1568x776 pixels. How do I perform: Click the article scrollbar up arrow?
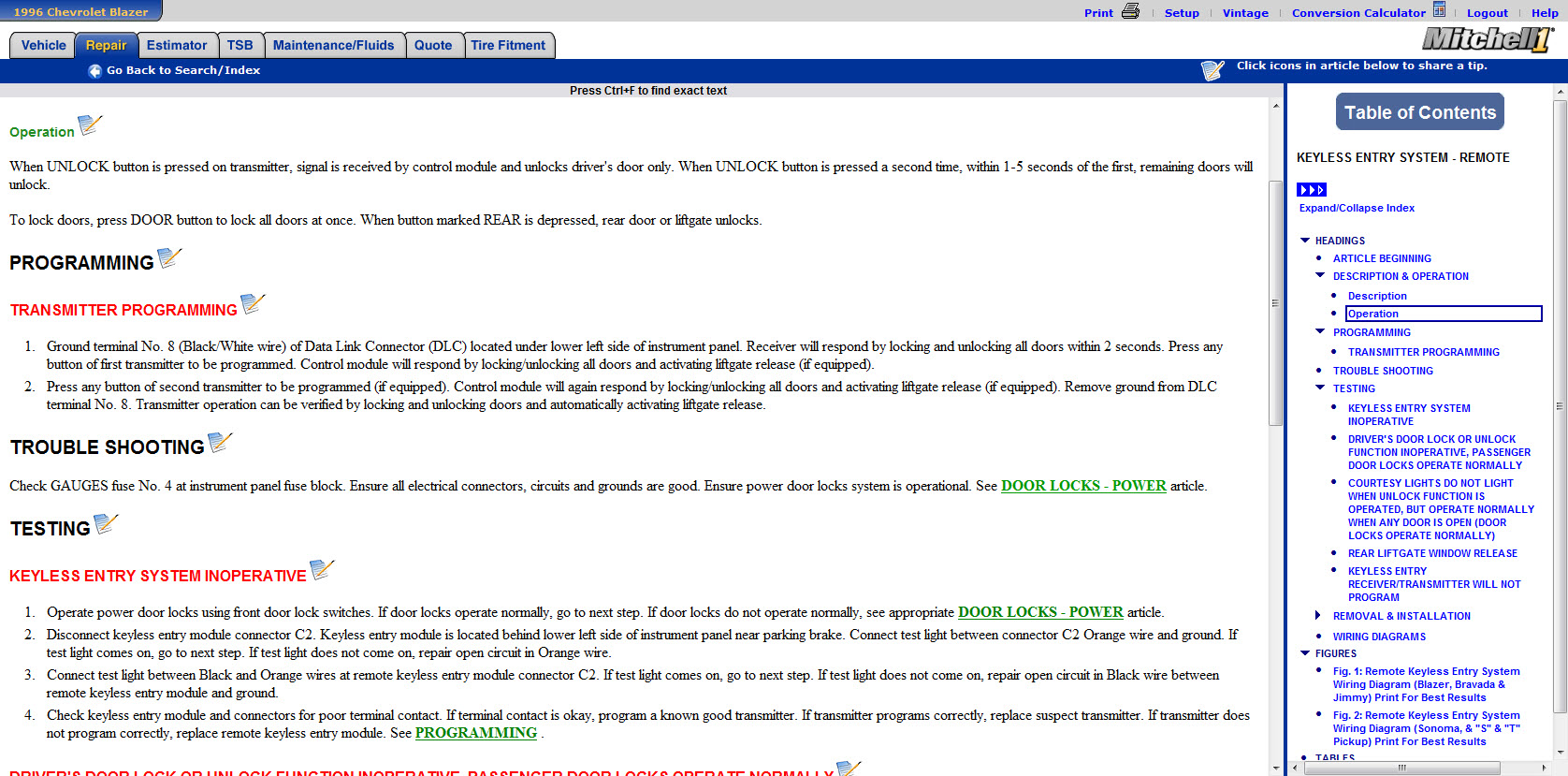pos(1275,105)
